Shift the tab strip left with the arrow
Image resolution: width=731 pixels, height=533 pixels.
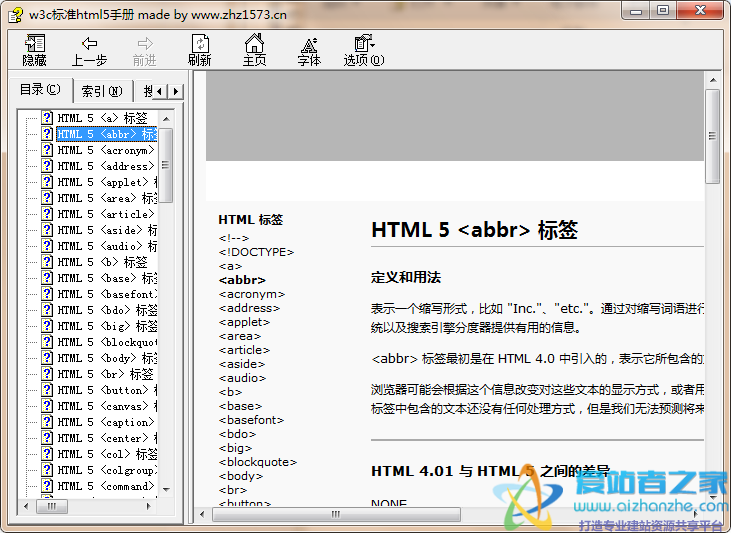[x=160, y=91]
